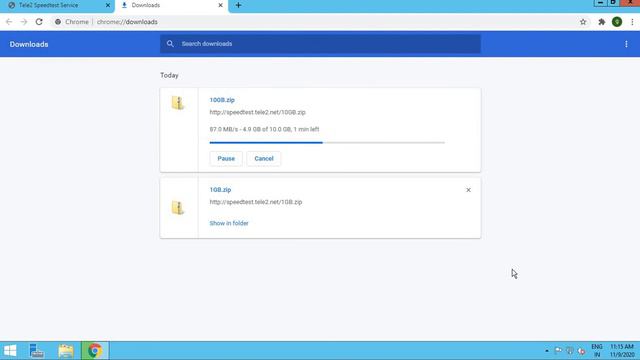Click the speedtest.tele2.net/1GB.zip source URL
The image size is (640, 360).
(256, 202)
